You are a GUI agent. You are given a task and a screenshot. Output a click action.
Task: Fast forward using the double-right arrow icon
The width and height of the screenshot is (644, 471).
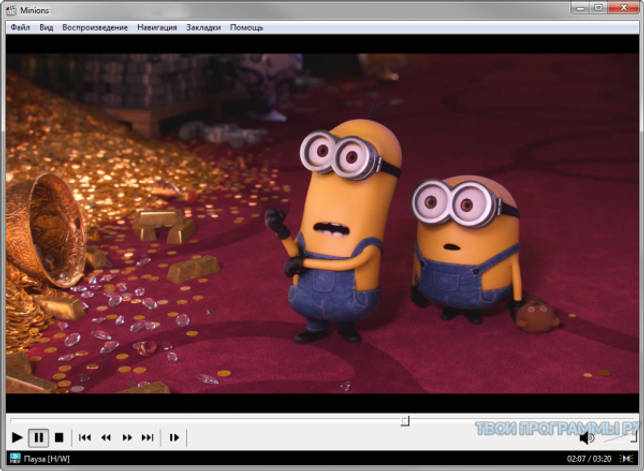coord(127,437)
